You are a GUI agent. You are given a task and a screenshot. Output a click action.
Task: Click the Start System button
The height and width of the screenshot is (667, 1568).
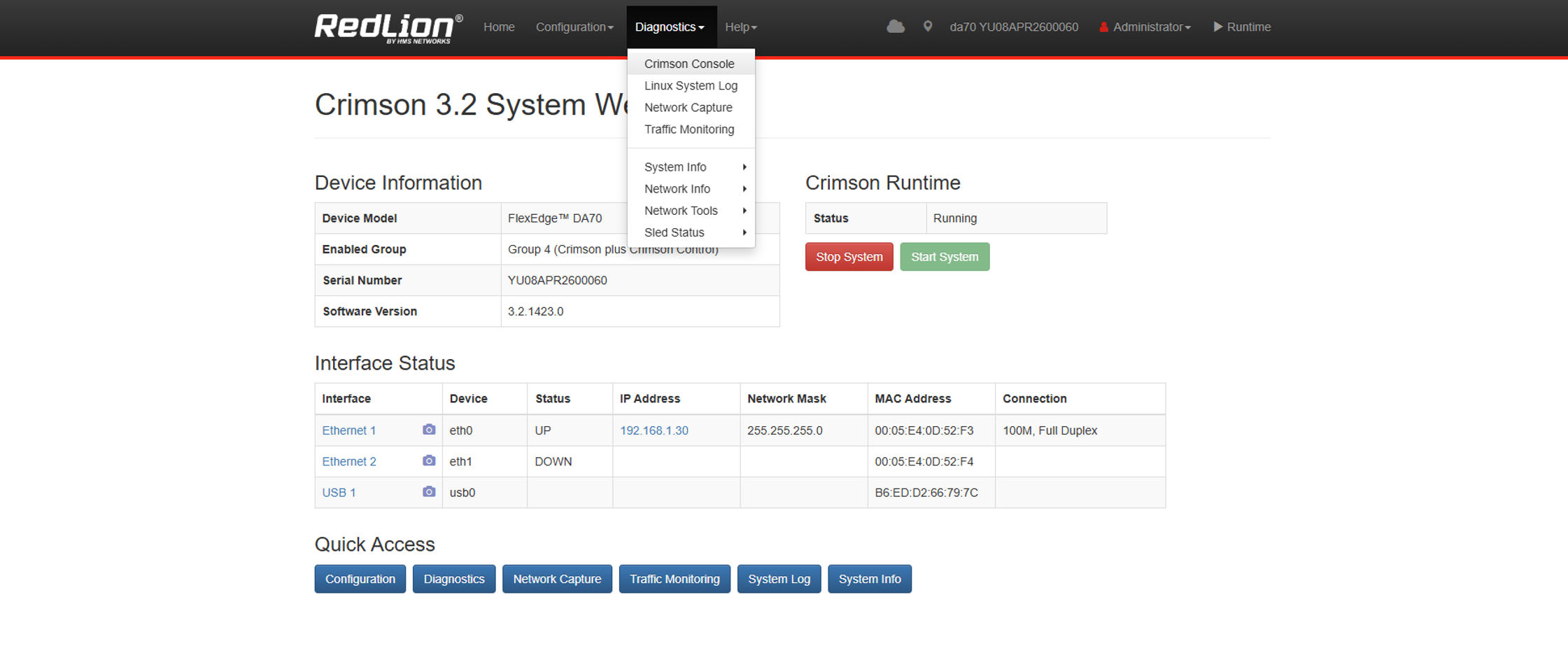click(x=945, y=257)
